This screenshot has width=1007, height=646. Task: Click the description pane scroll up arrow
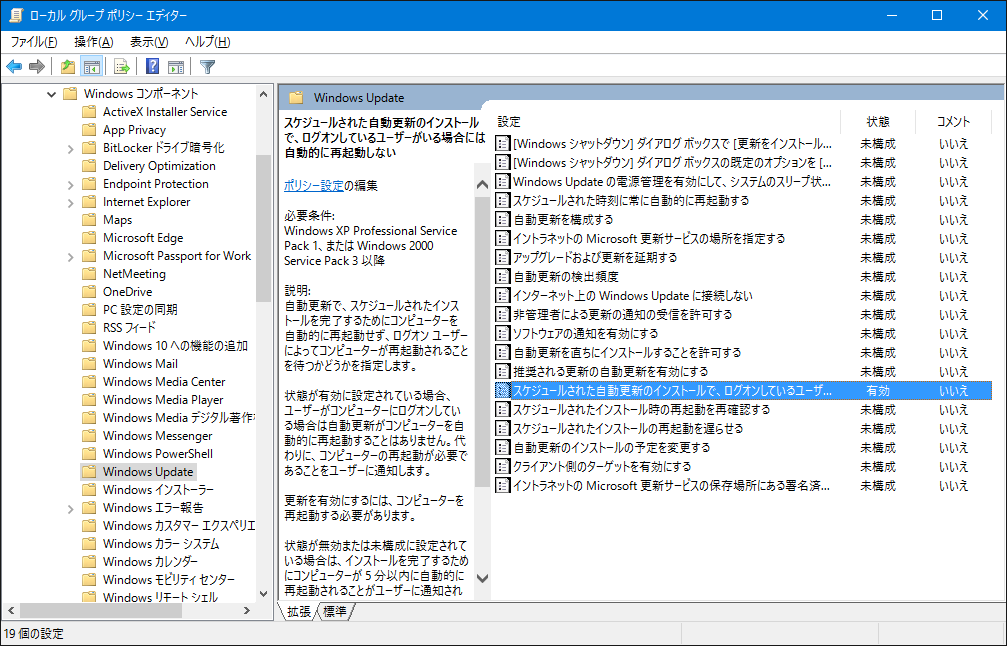pos(482,185)
